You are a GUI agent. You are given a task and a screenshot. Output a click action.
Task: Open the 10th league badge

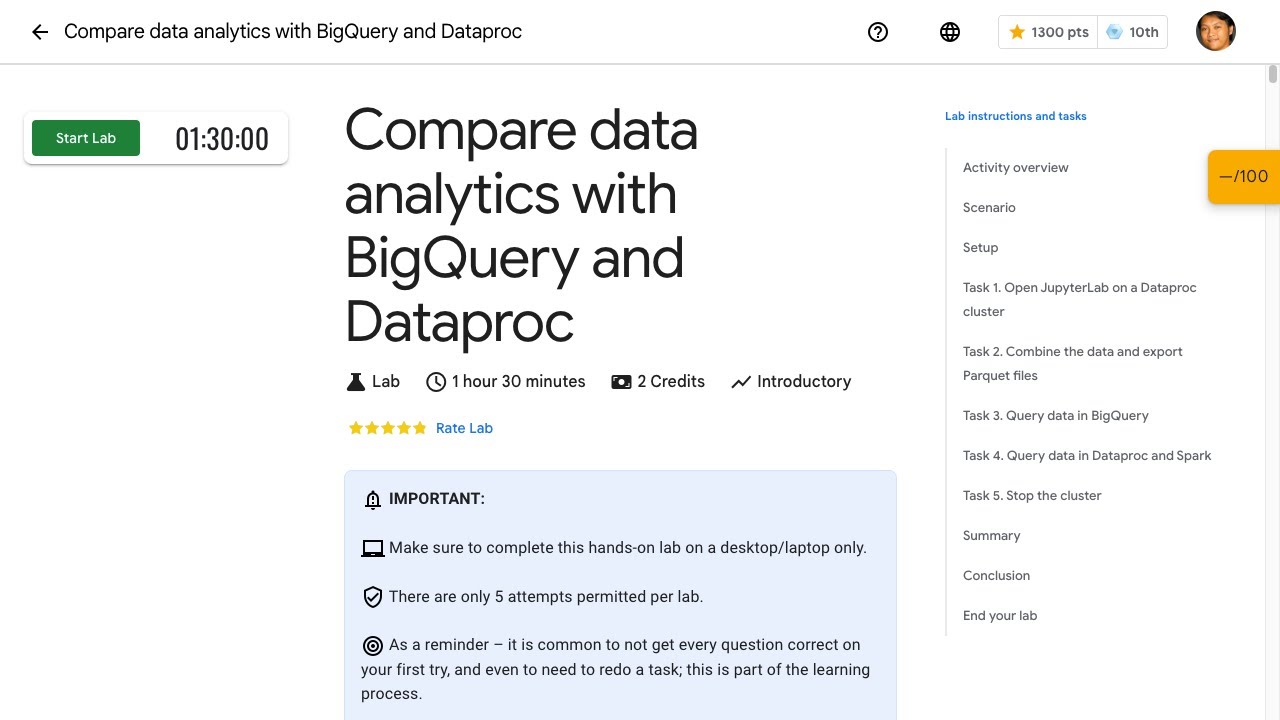[1132, 32]
